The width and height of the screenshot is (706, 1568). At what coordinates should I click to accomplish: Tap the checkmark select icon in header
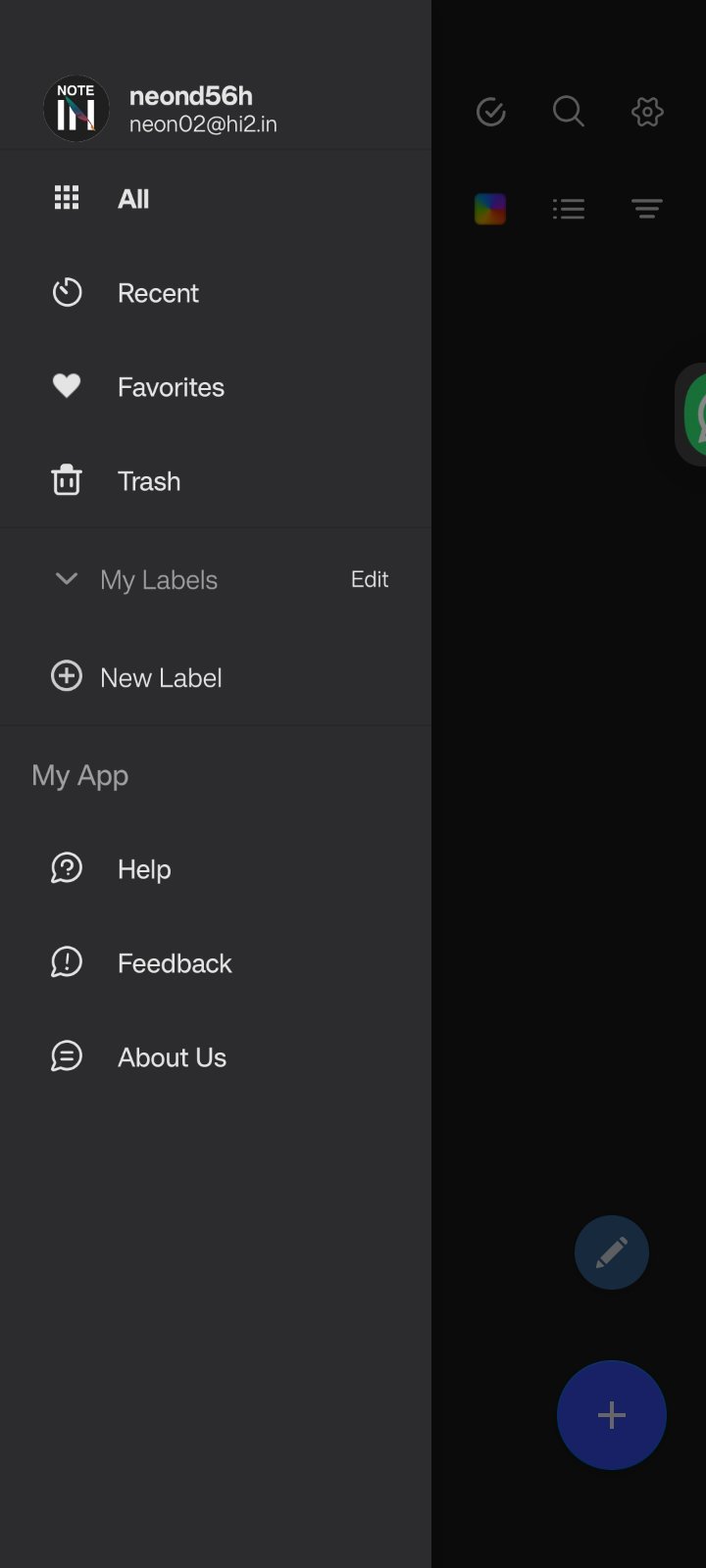pyautogui.click(x=490, y=112)
